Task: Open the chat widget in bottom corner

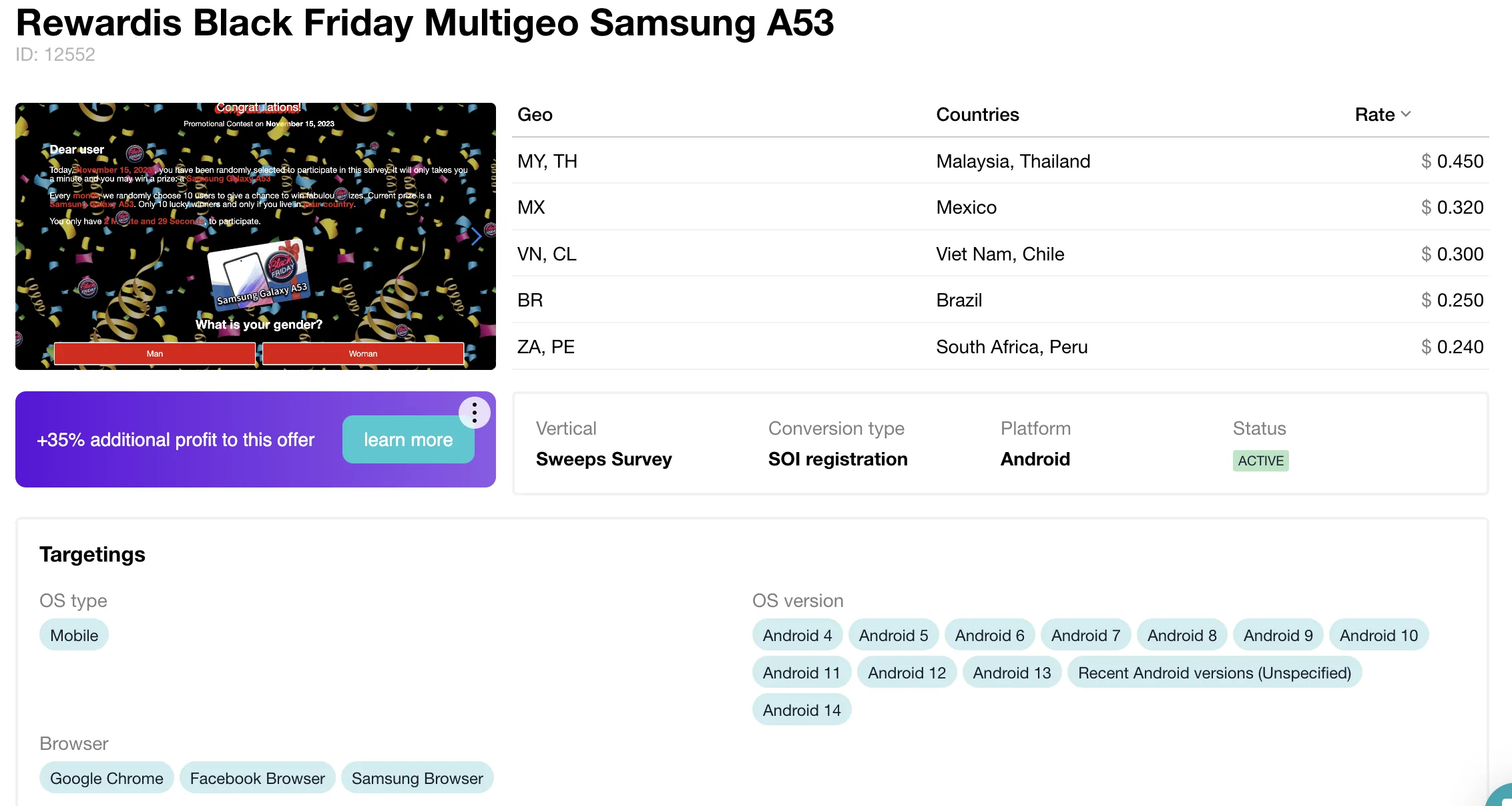Action: pyautogui.click(x=1502, y=796)
